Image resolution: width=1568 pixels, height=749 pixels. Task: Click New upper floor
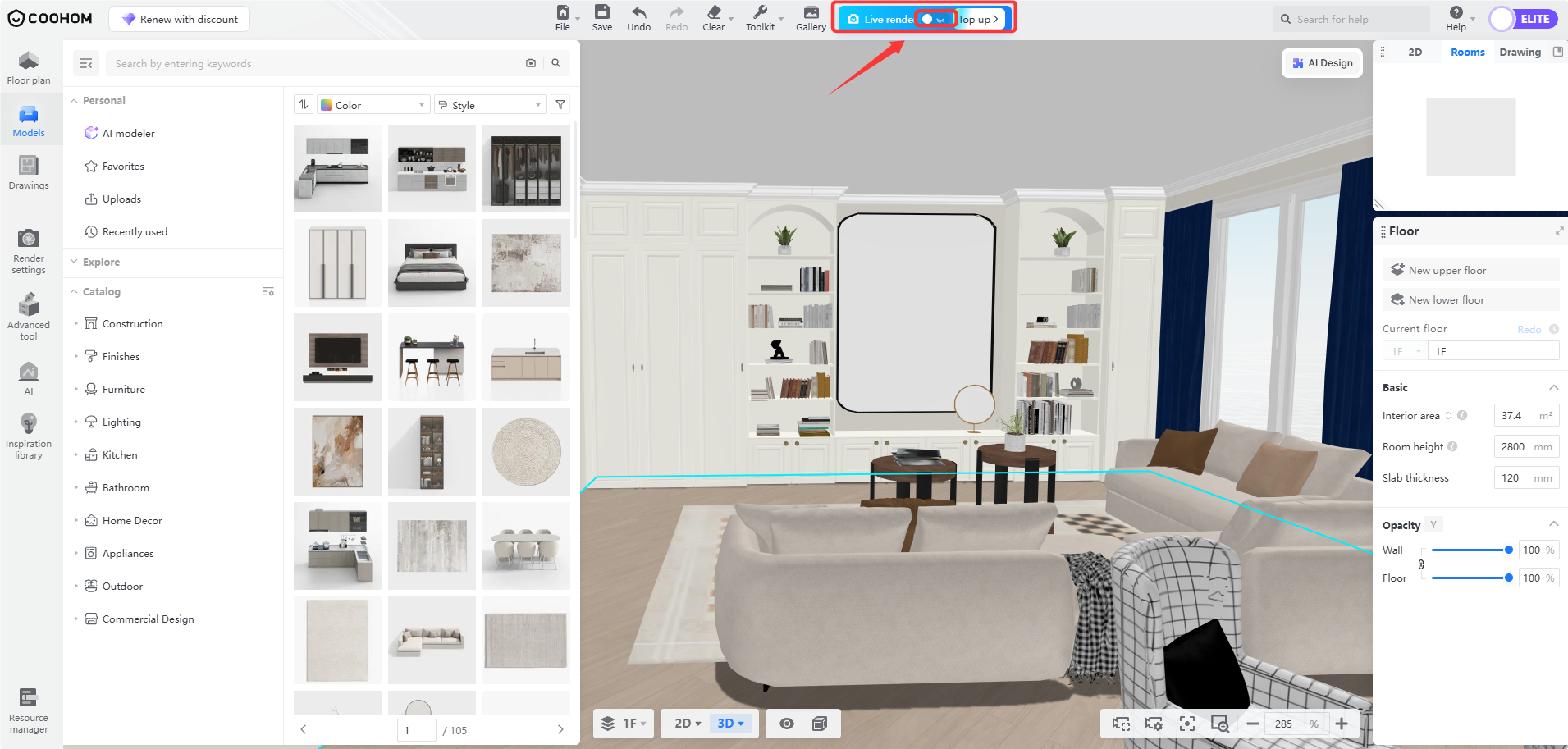[1470, 270]
